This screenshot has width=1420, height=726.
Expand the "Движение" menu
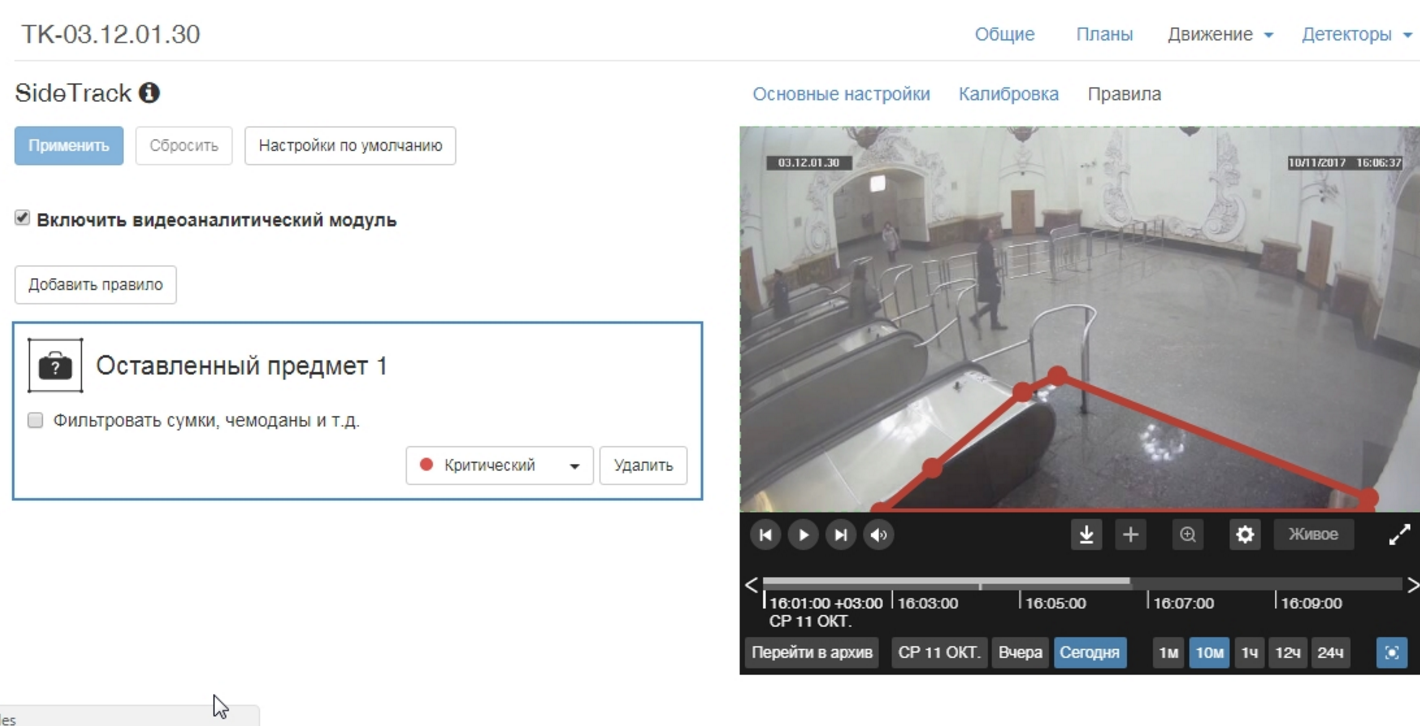coord(1220,34)
